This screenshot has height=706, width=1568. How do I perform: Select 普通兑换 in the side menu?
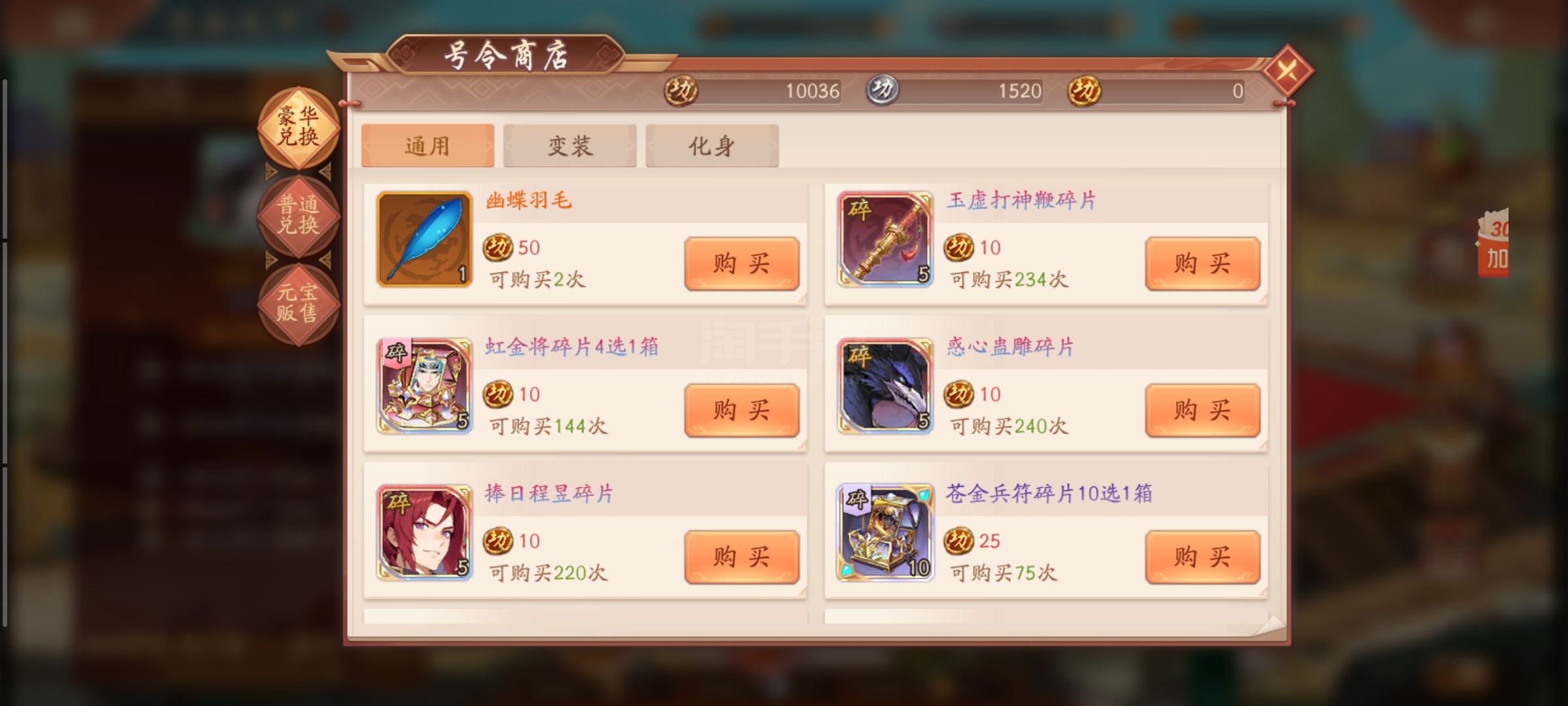(x=299, y=215)
